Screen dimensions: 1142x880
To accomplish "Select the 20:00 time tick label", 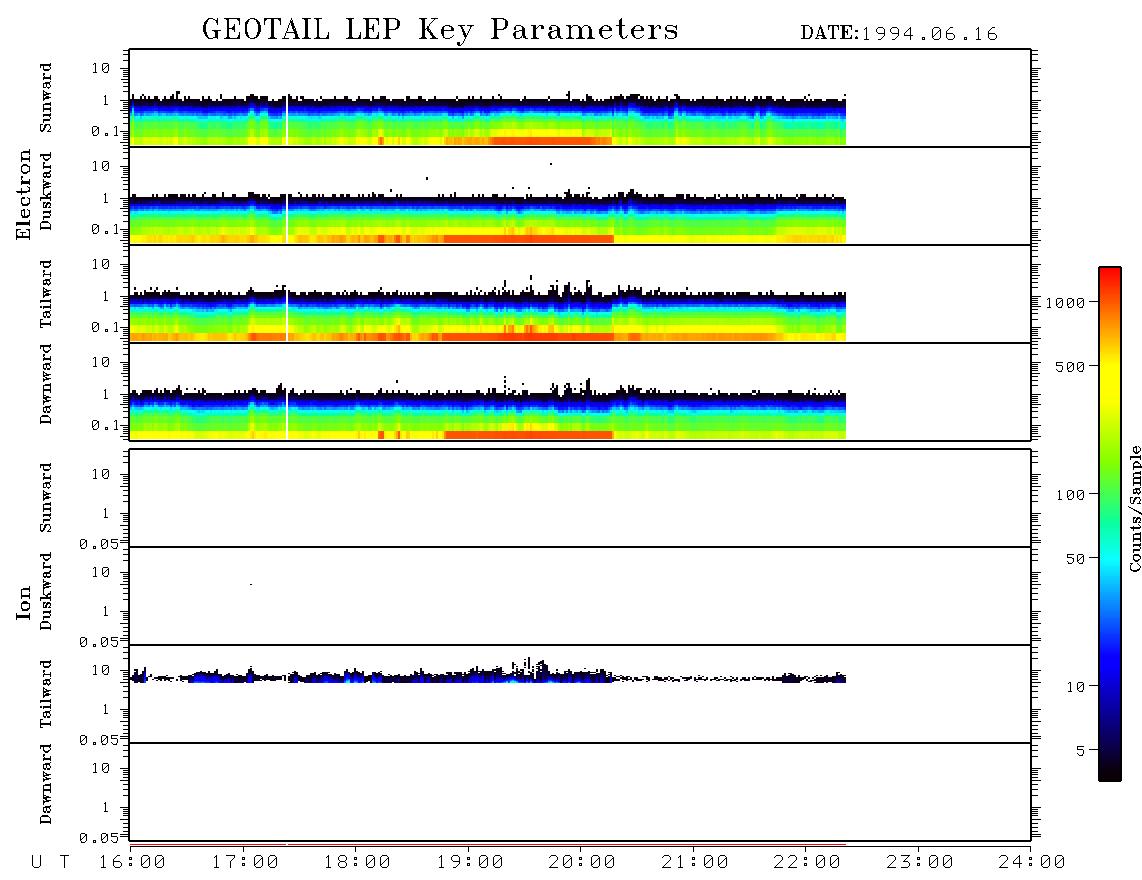I will 582,863.
